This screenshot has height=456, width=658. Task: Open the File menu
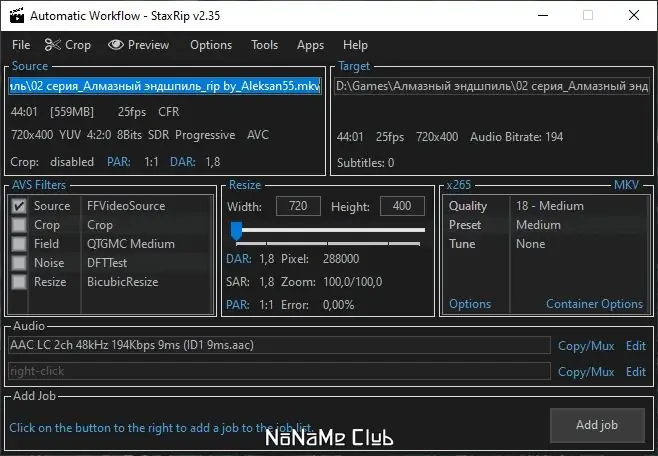tap(21, 45)
